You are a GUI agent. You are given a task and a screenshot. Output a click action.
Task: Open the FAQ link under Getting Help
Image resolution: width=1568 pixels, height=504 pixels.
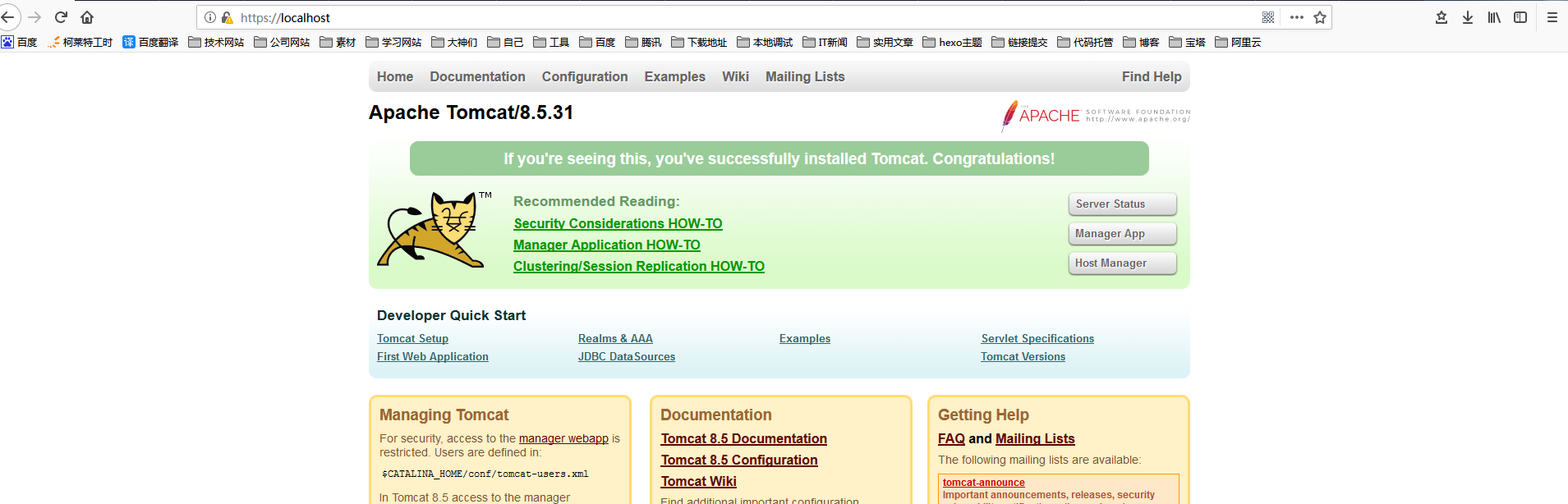tap(951, 439)
